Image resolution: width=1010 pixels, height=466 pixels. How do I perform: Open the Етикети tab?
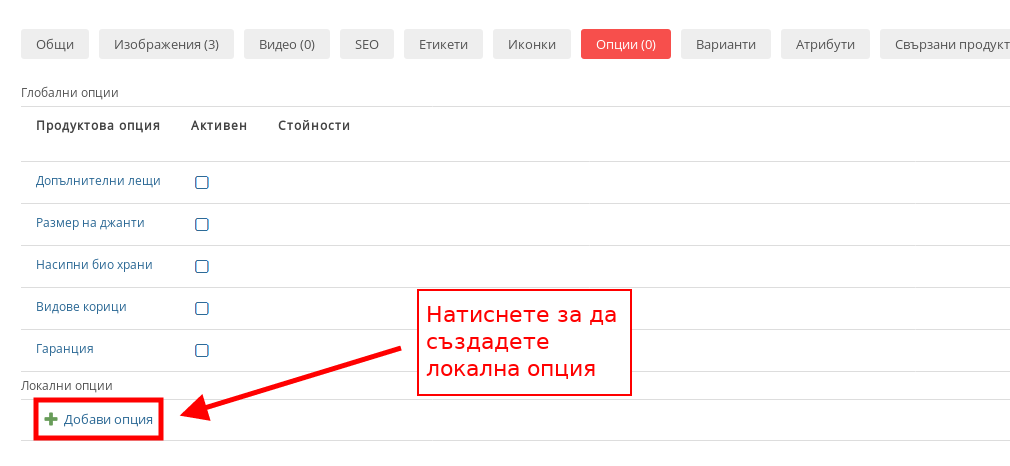click(x=443, y=44)
